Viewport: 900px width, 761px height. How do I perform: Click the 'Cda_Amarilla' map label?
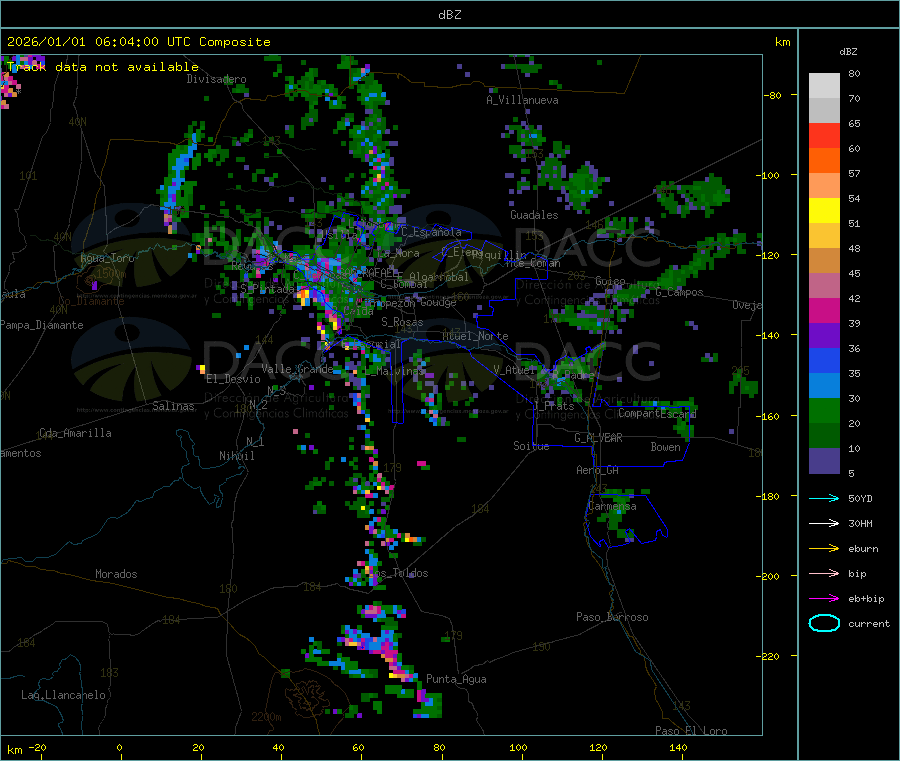pos(75,433)
